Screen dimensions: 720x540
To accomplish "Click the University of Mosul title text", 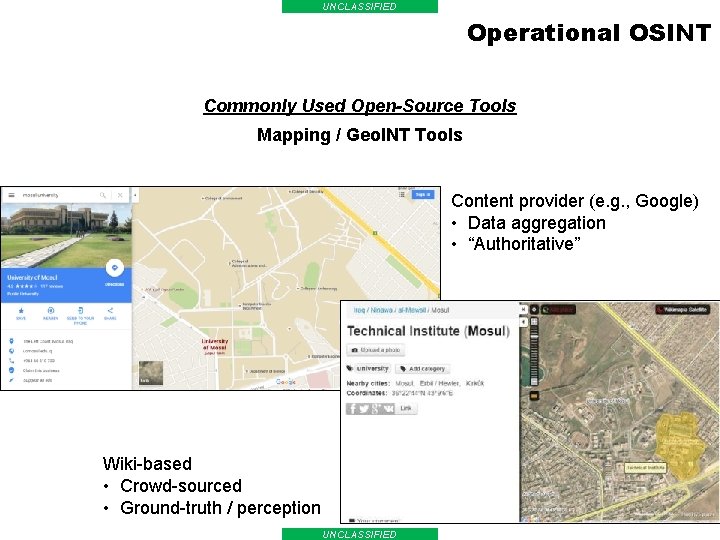I will point(32,277).
